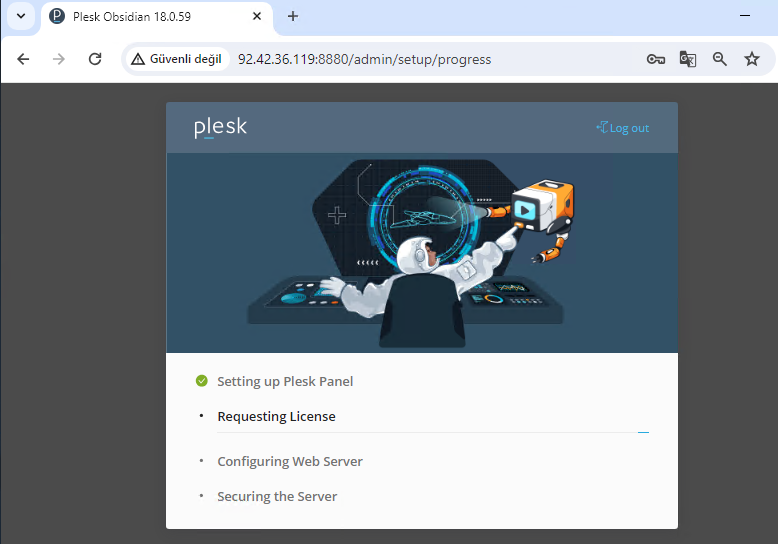
Task: Click the plesk logo
Action: click(x=220, y=128)
